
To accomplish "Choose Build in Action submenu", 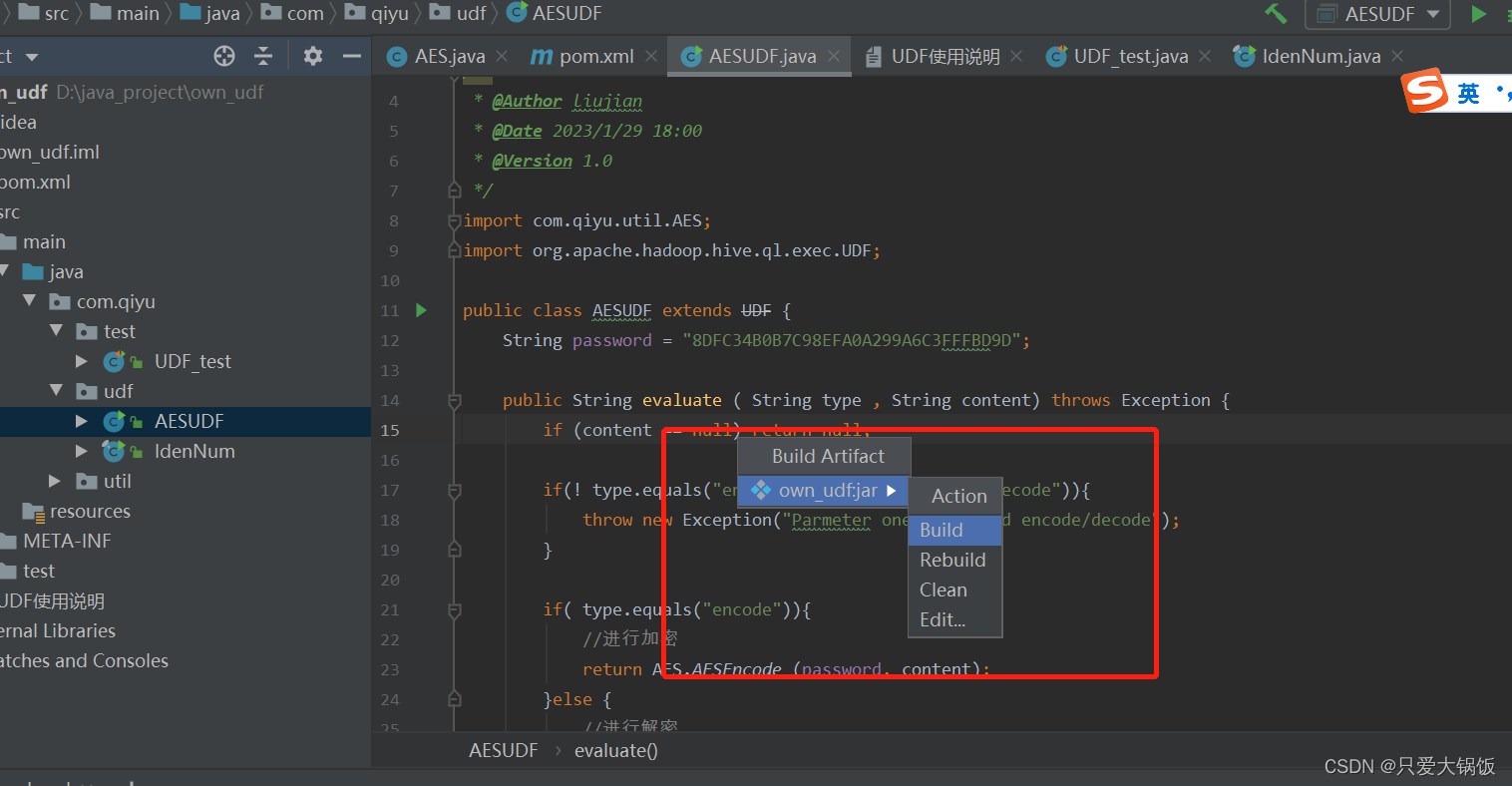I will click(x=954, y=530).
